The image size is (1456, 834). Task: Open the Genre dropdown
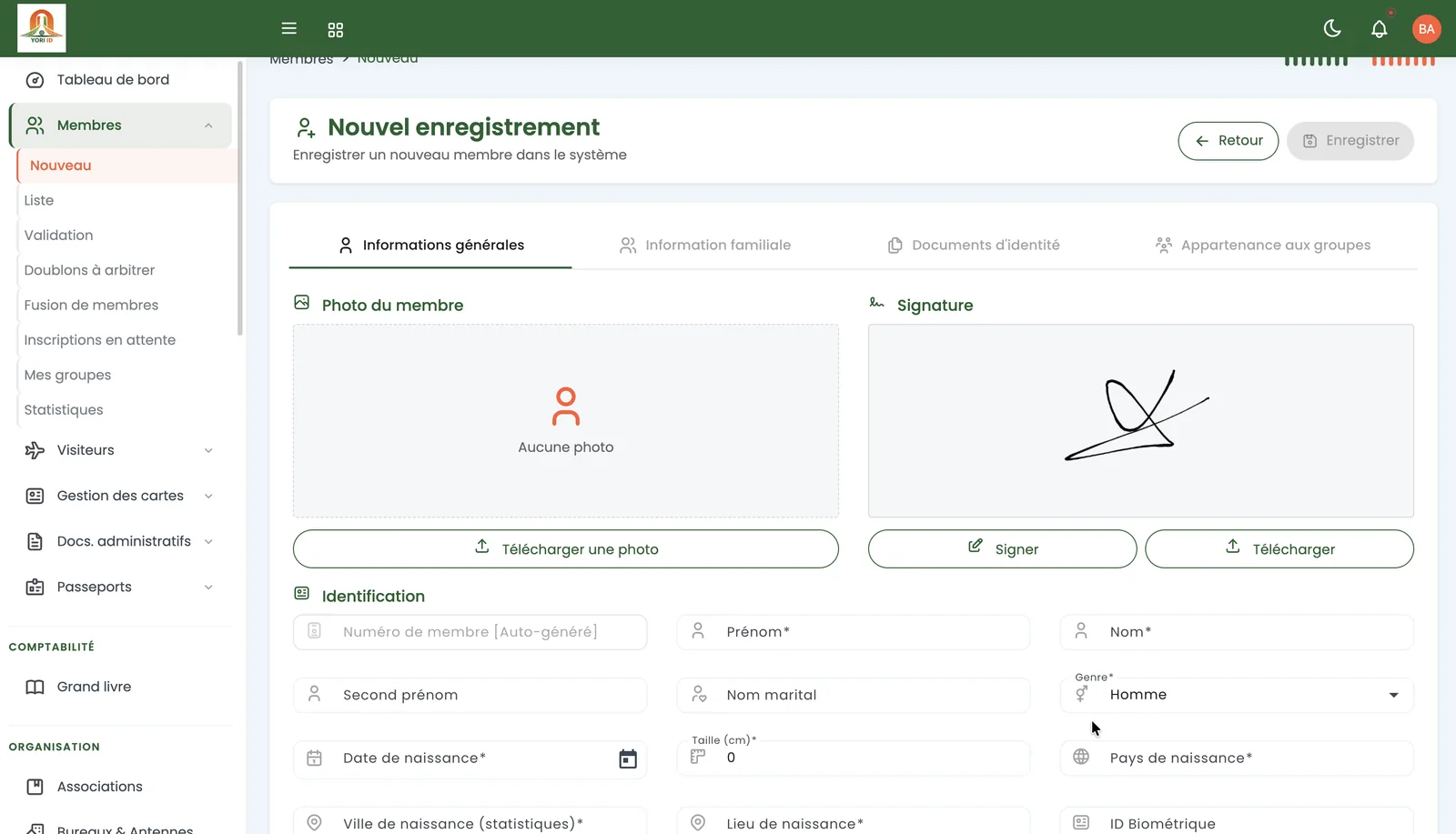tap(1237, 695)
